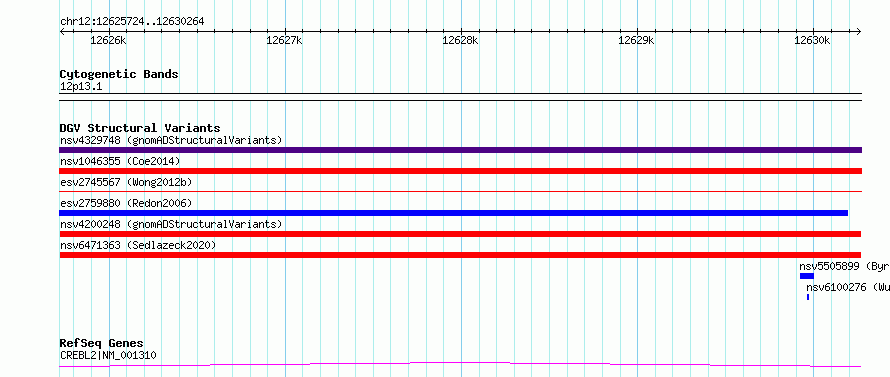Click the red nsv1046355 variant bar

460,171
